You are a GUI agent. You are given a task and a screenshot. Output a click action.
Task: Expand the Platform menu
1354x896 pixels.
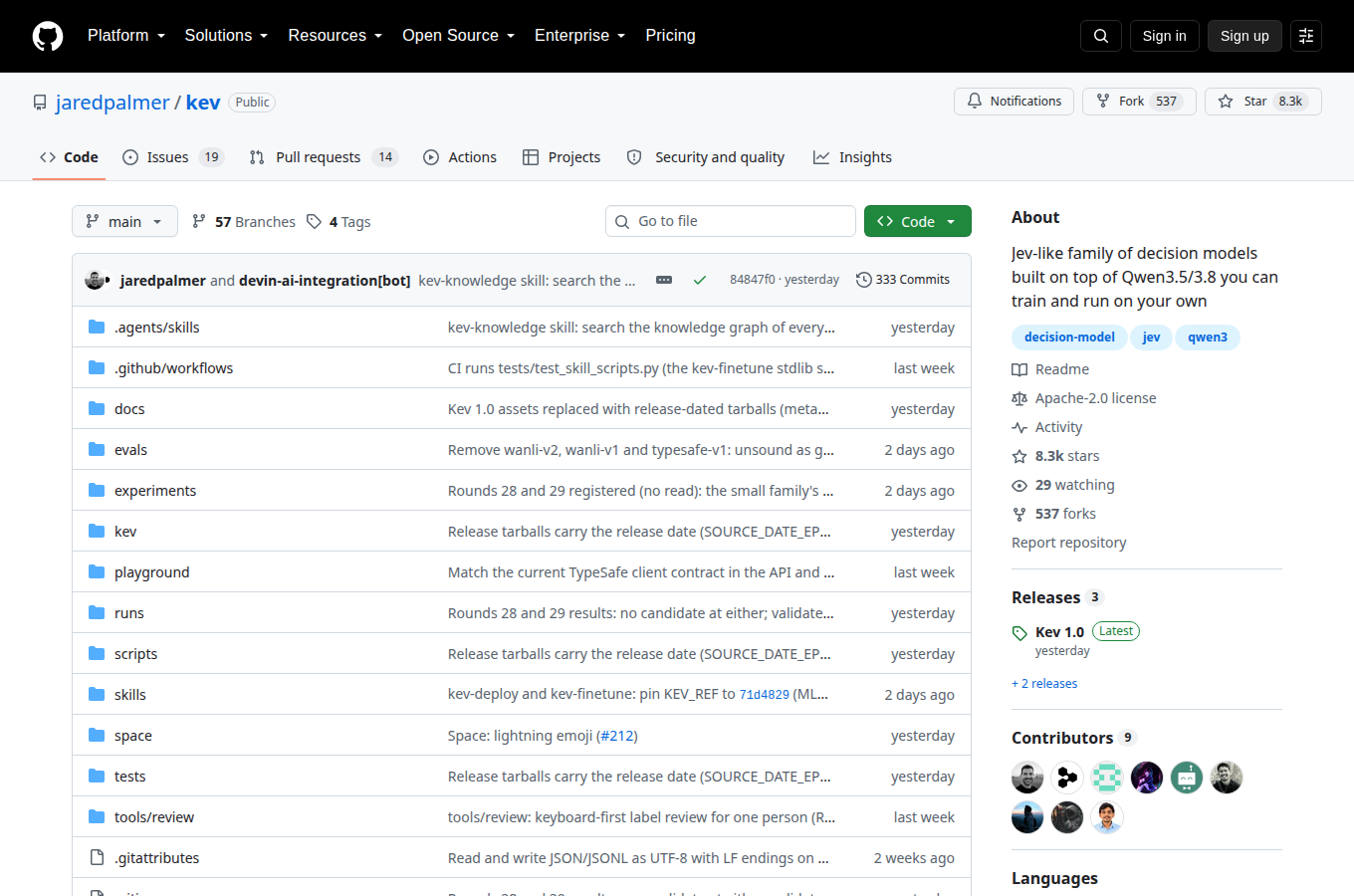[126, 36]
